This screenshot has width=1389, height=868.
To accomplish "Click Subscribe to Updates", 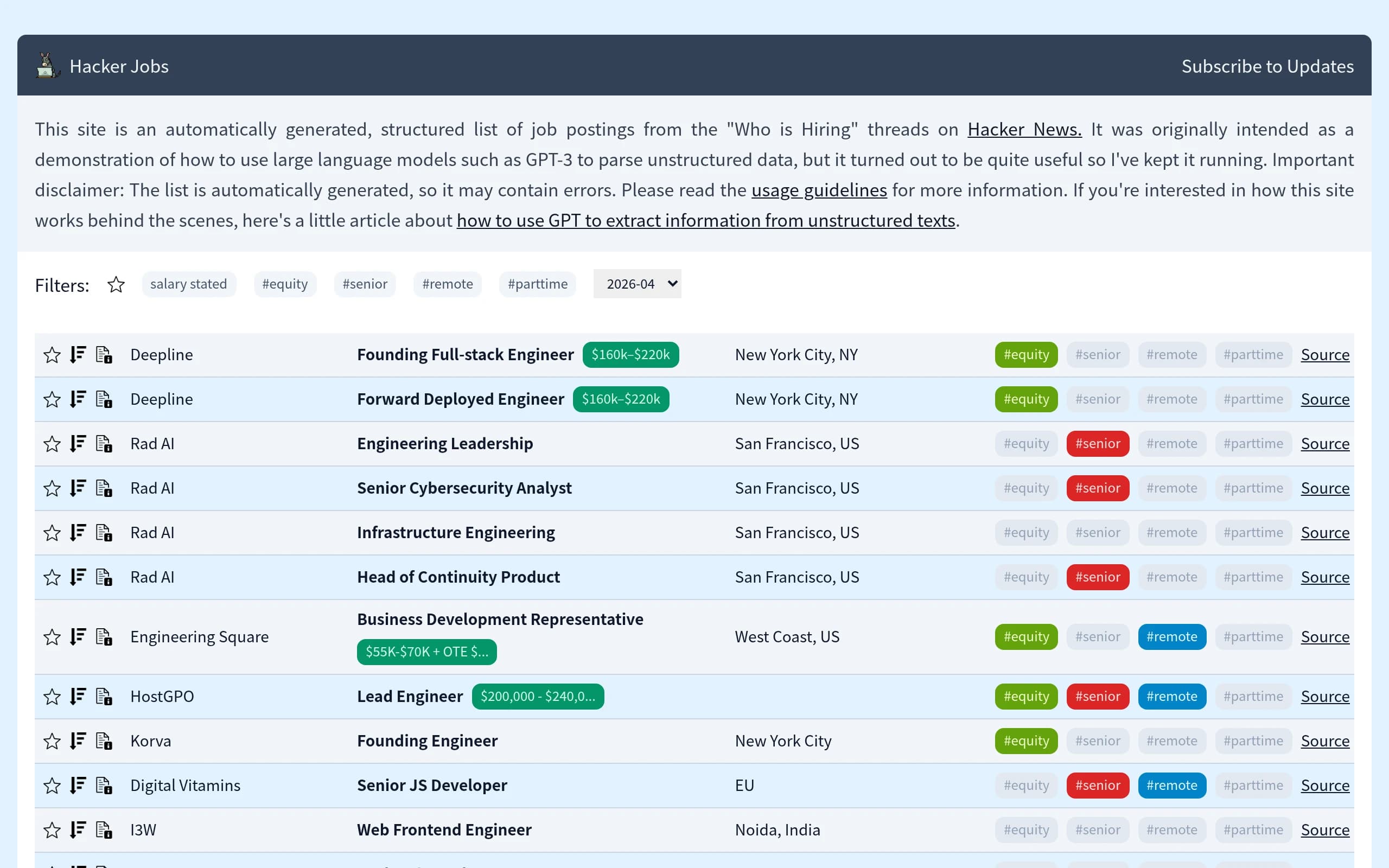I will [1267, 66].
